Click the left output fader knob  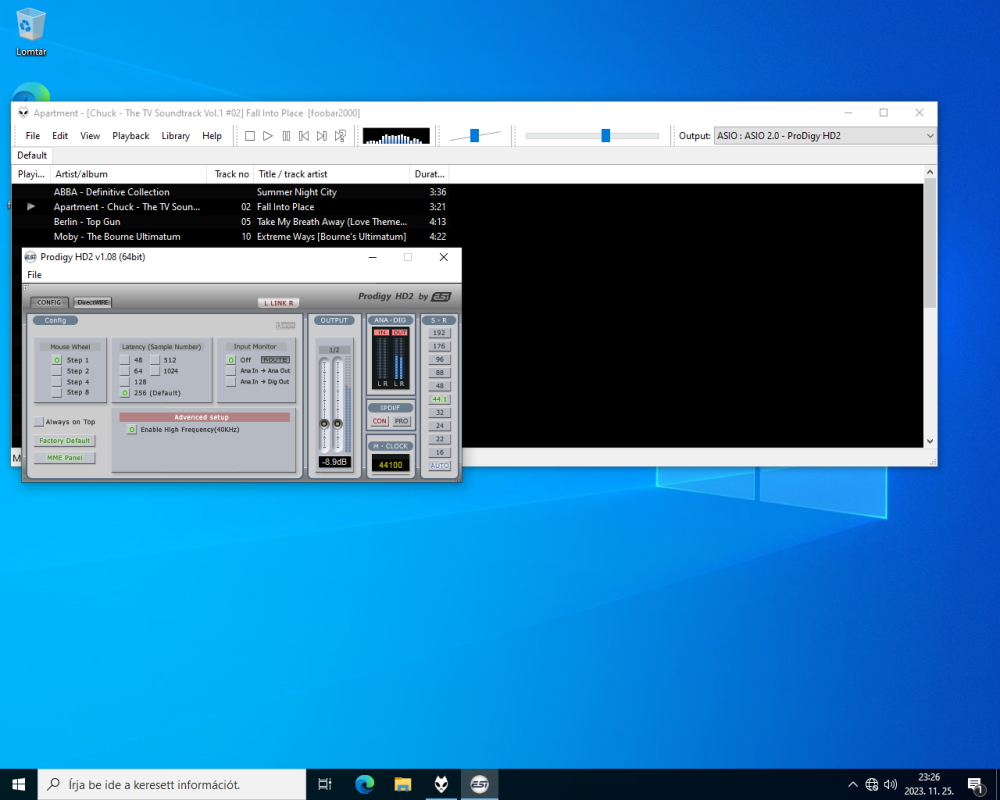click(x=324, y=424)
